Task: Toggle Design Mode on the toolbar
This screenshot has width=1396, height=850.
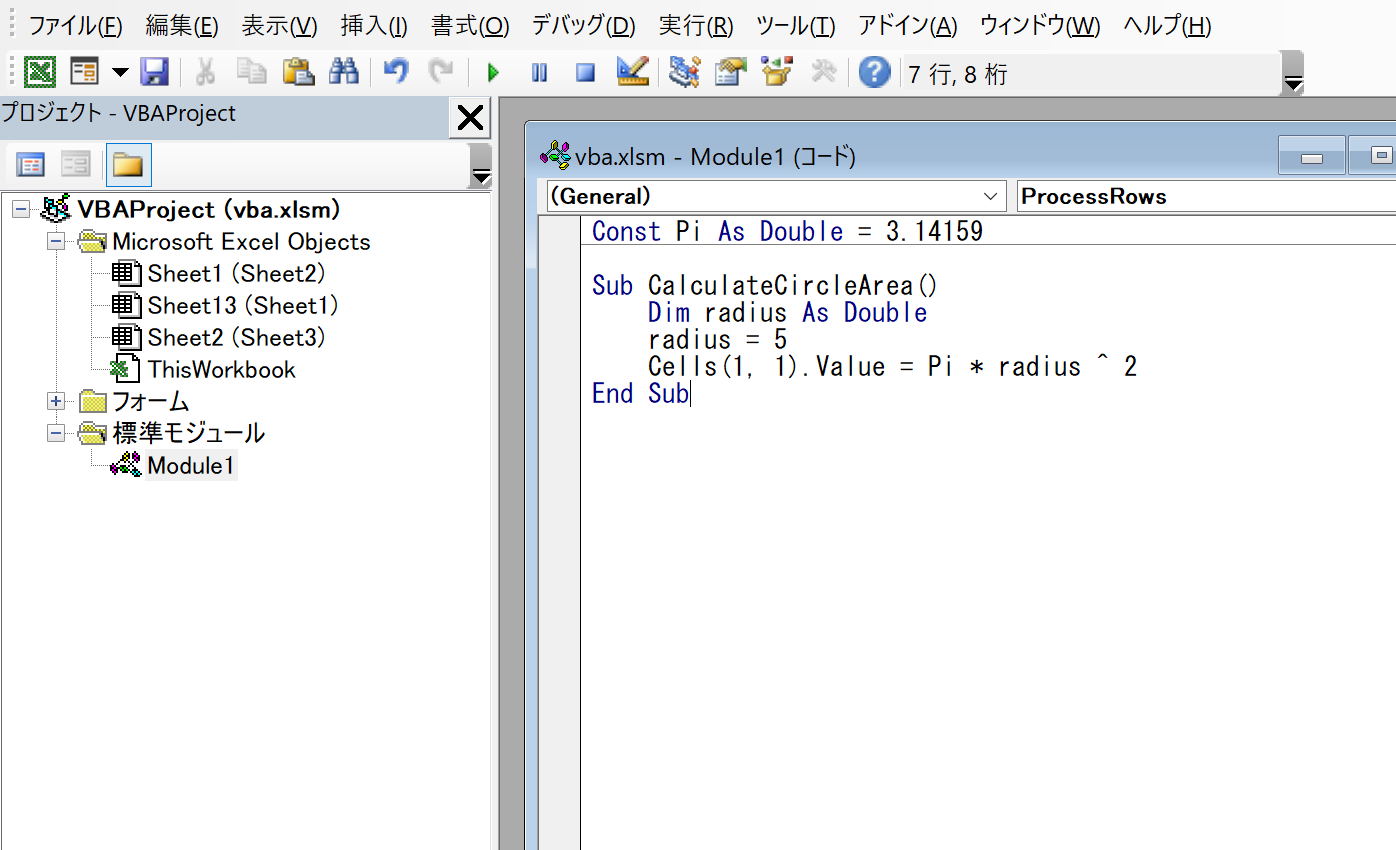Action: tap(632, 71)
